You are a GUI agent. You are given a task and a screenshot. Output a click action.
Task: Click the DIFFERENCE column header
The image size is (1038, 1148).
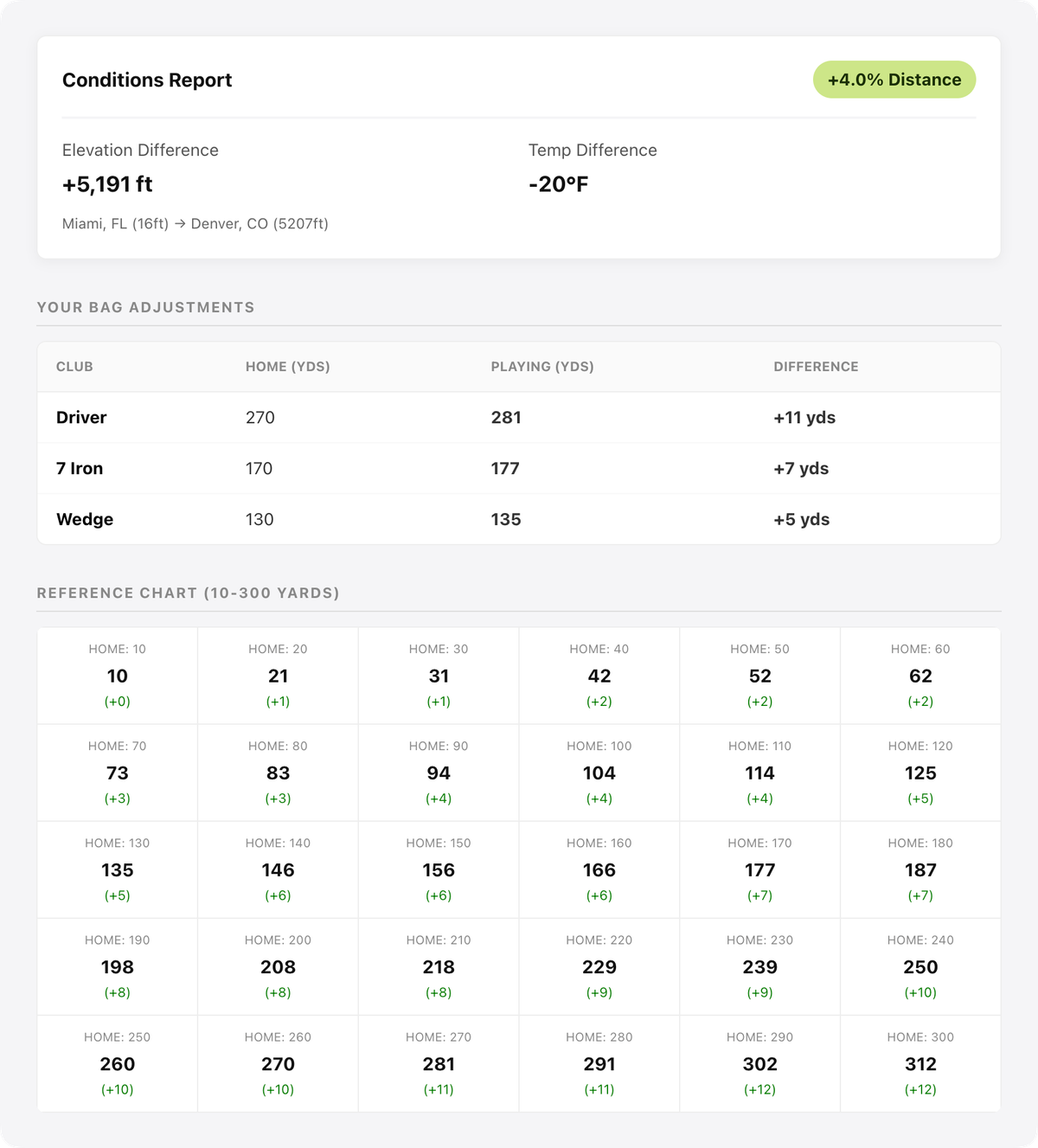pos(816,367)
